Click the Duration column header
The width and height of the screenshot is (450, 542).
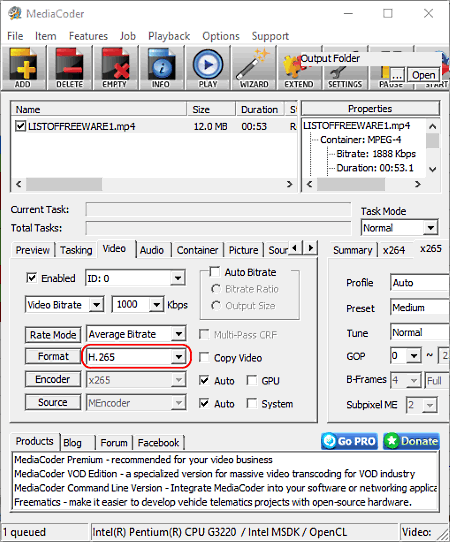(260, 110)
